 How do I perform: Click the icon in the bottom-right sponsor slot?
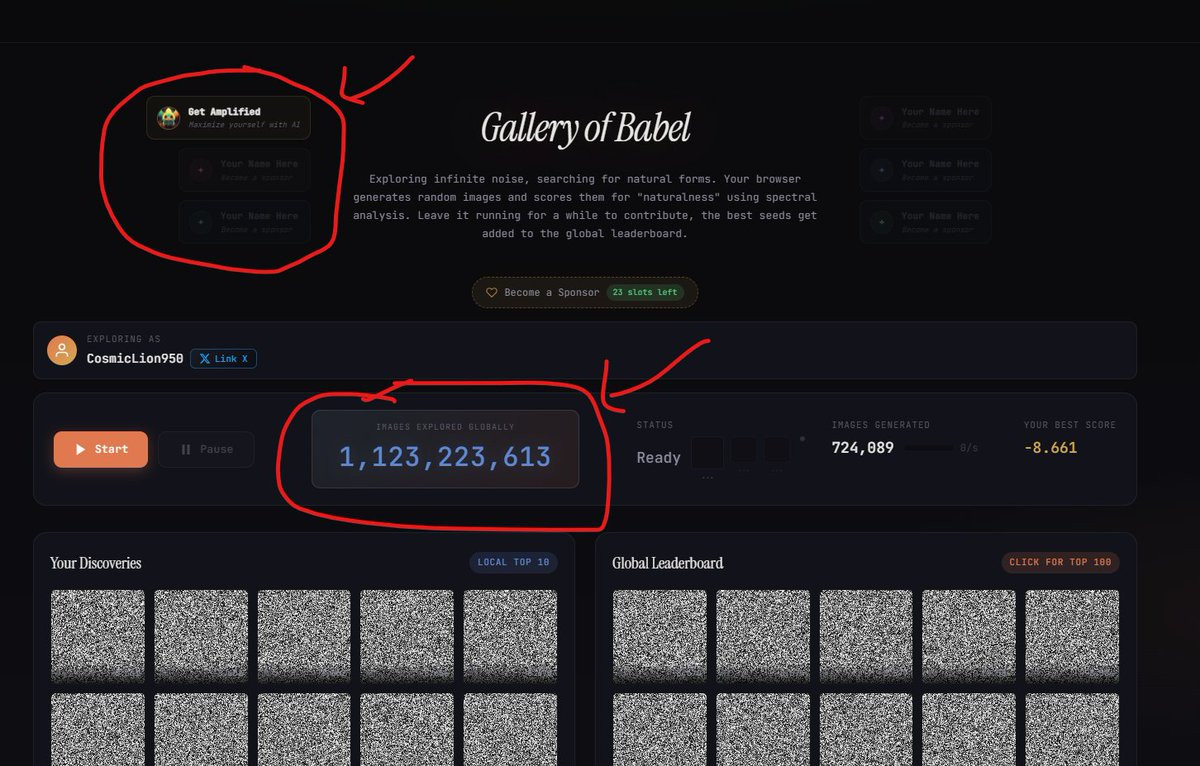click(881, 222)
